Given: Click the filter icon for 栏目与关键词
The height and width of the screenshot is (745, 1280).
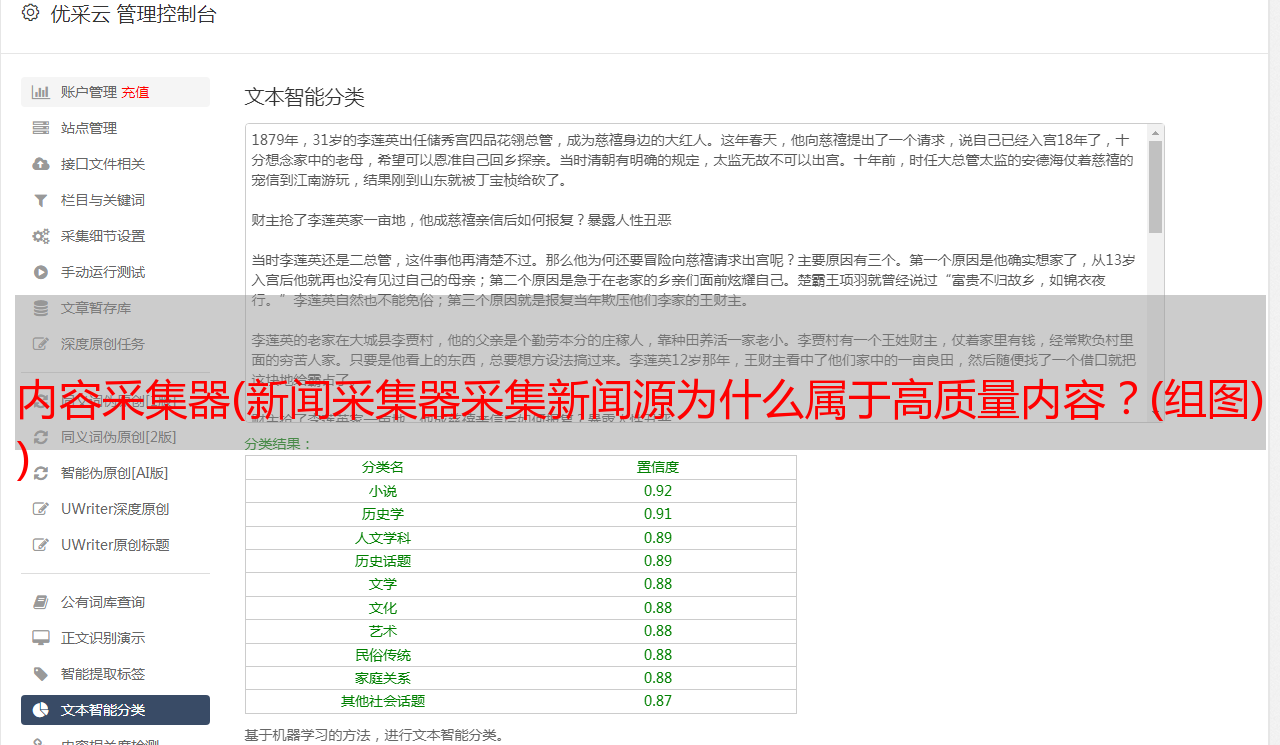Looking at the screenshot, I should pos(41,200).
